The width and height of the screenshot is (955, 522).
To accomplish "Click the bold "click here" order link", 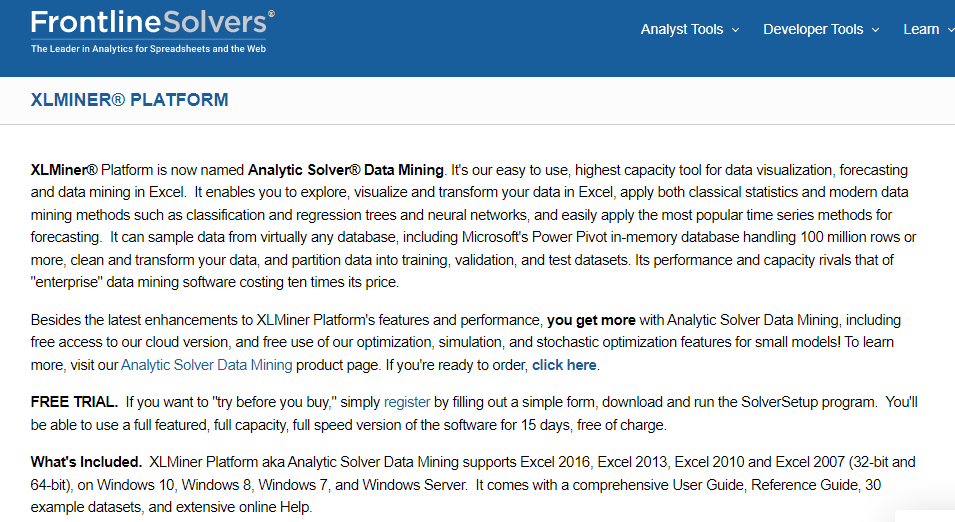I will [564, 365].
